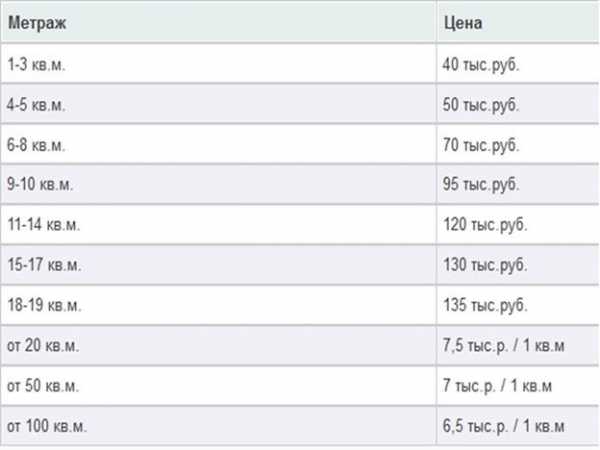
Task: Click the 15-17 кв.м. cell
Action: coord(43,265)
